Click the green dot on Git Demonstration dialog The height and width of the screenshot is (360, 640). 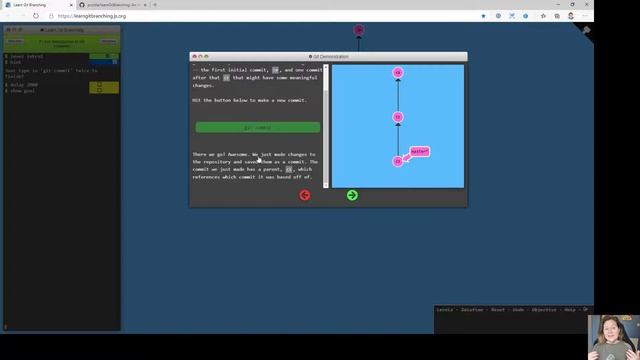[x=206, y=56]
